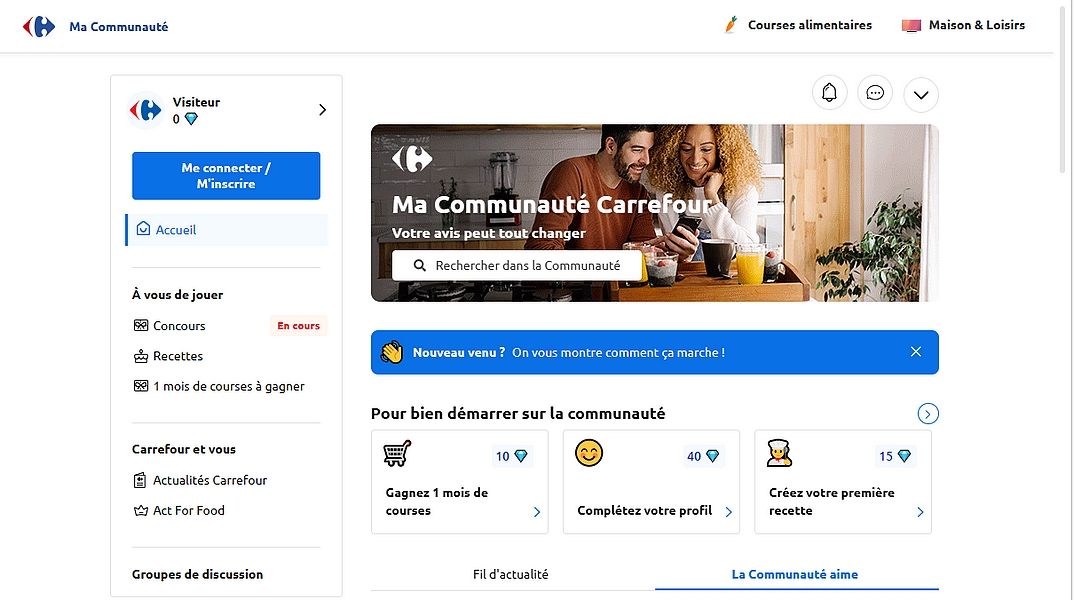The width and height of the screenshot is (1074, 600).
Task: Click the diamond points icon under Visiteur
Action: coord(191,119)
